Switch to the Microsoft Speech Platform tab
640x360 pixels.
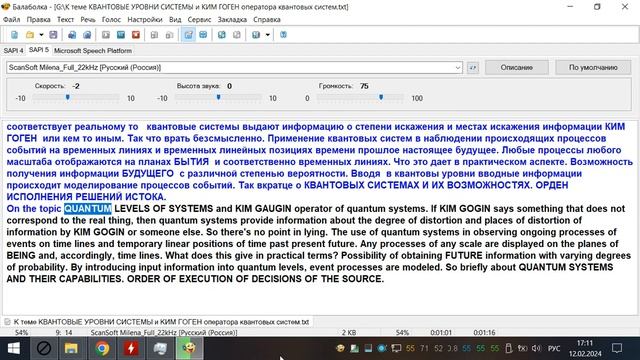(x=93, y=51)
